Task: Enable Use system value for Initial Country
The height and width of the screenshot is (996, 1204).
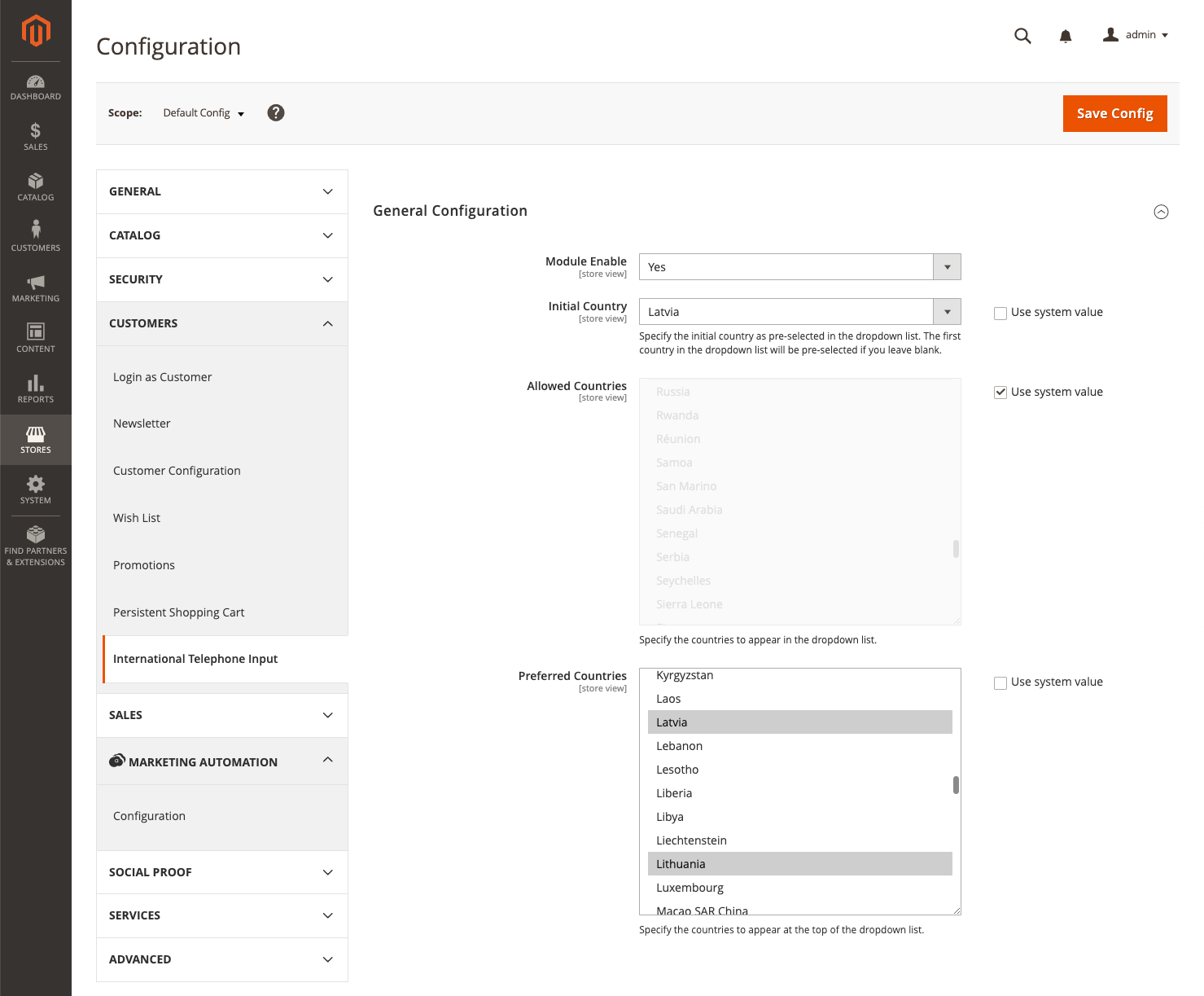Action: coord(1000,314)
